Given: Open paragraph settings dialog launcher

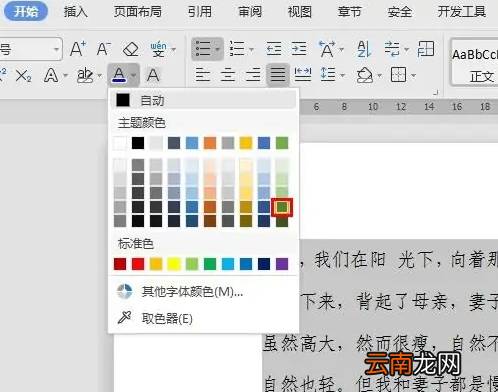Looking at the screenshot, I should coord(435,92).
